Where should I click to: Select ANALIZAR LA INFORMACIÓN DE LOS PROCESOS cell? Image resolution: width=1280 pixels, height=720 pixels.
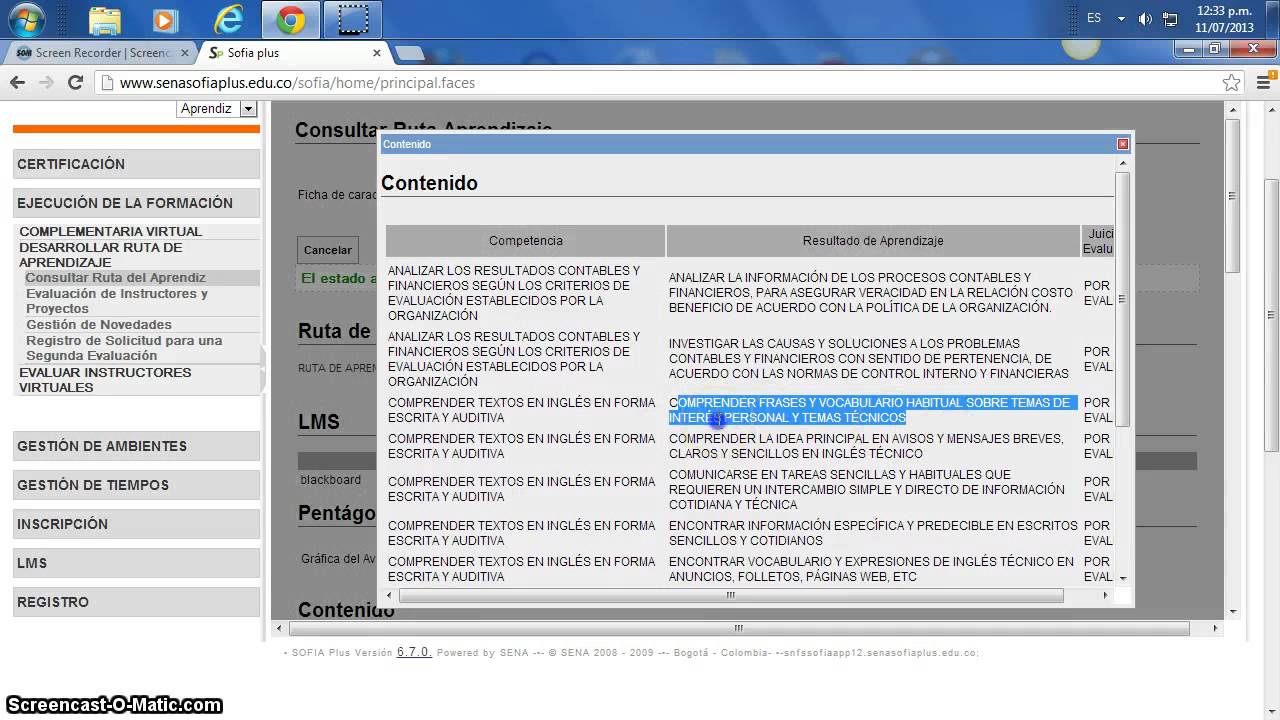871,293
